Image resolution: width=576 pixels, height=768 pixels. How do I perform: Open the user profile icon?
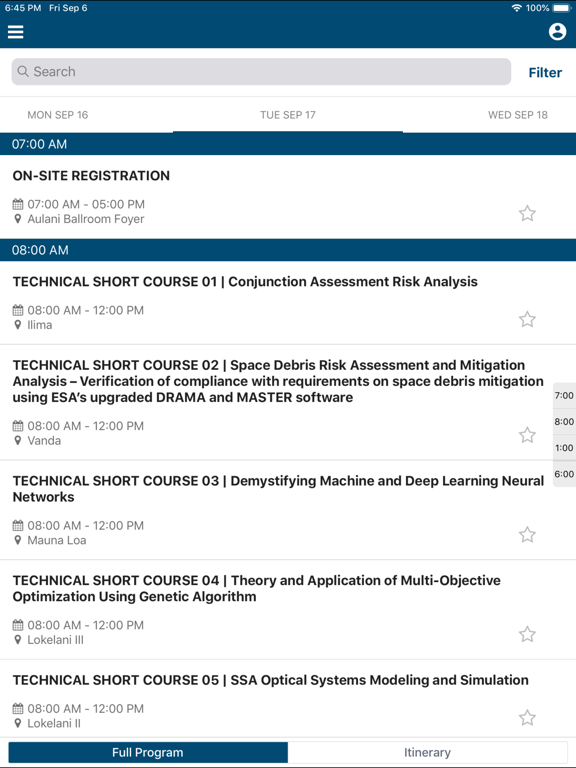pyautogui.click(x=557, y=32)
